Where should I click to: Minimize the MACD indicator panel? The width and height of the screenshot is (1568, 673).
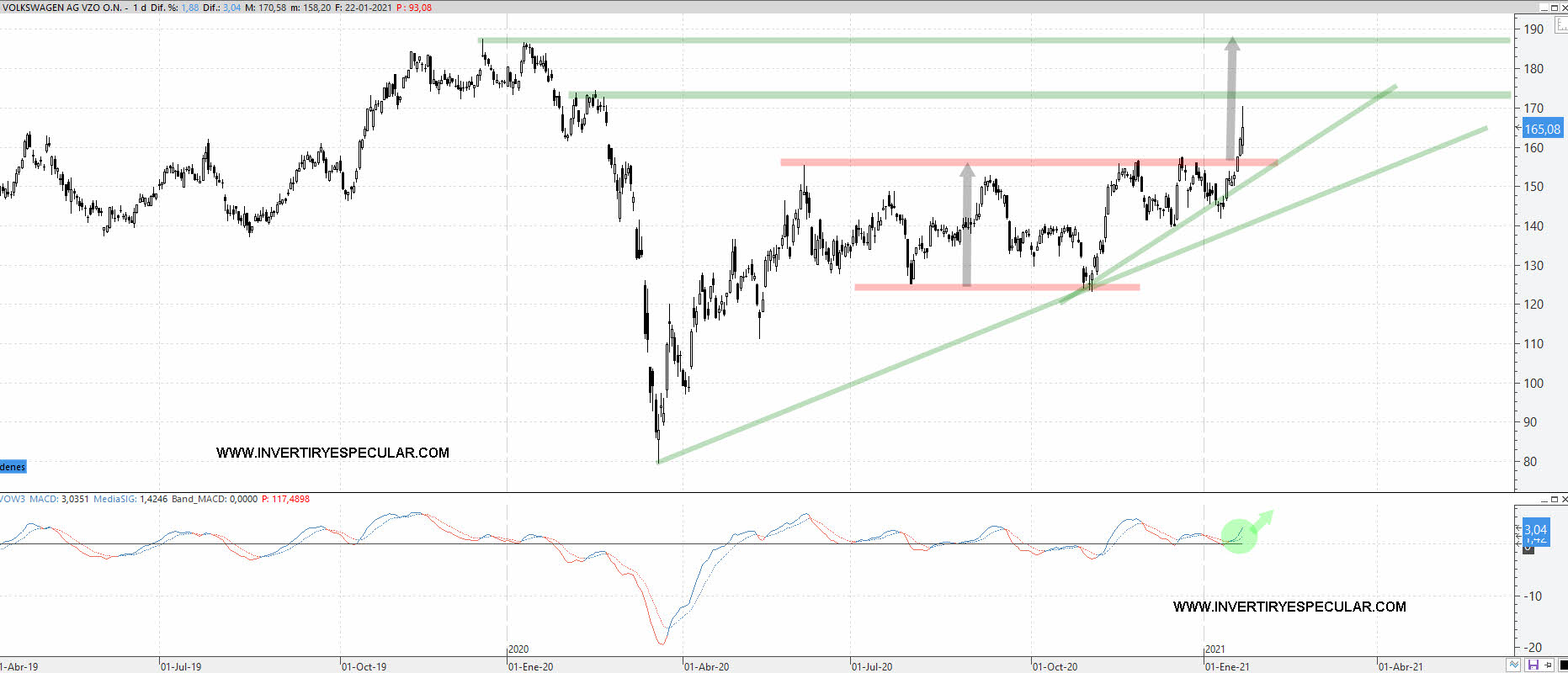[x=1544, y=500]
